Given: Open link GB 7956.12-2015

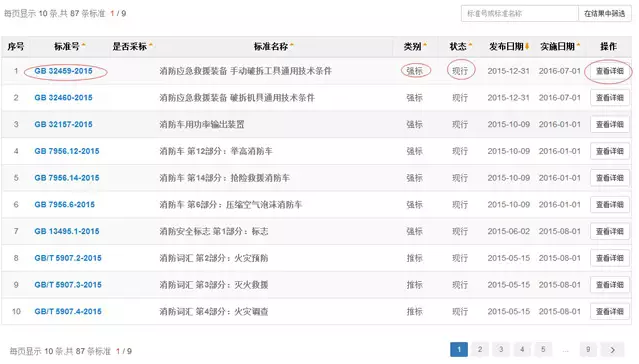Looking at the screenshot, I should [x=67, y=151].
